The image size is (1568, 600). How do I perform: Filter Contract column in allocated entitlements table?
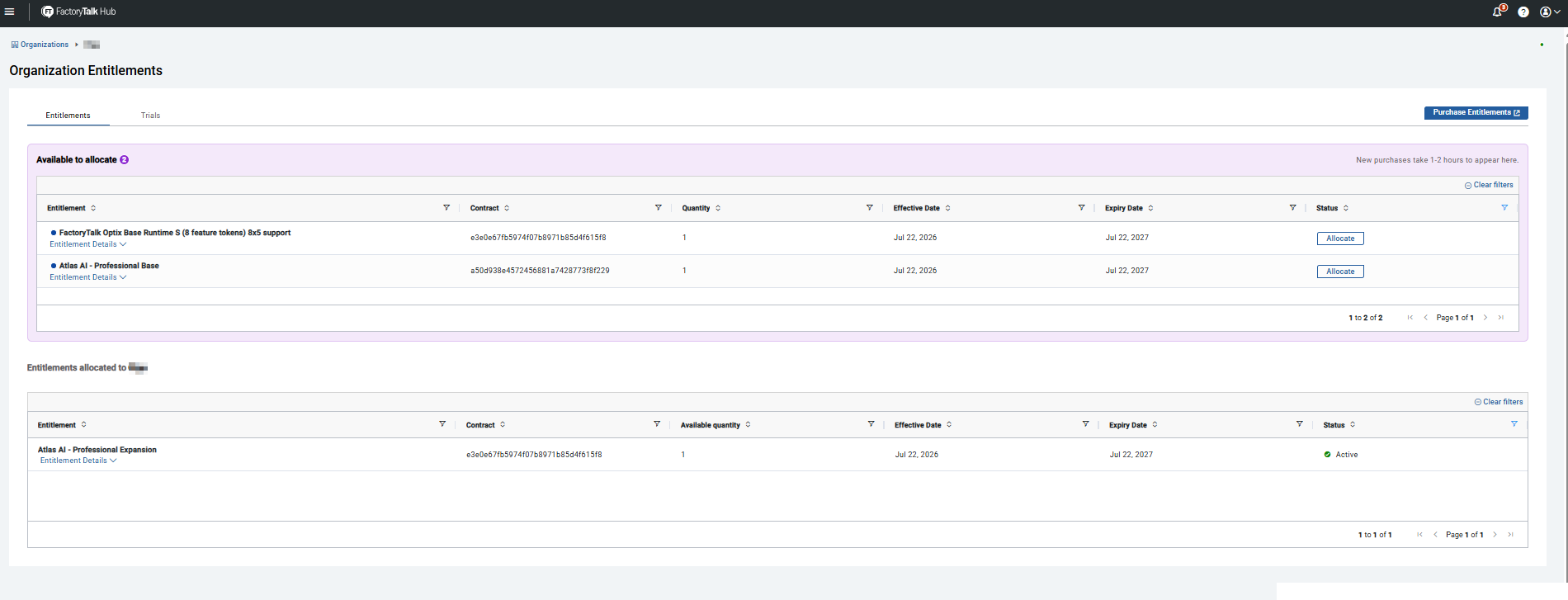tap(657, 424)
